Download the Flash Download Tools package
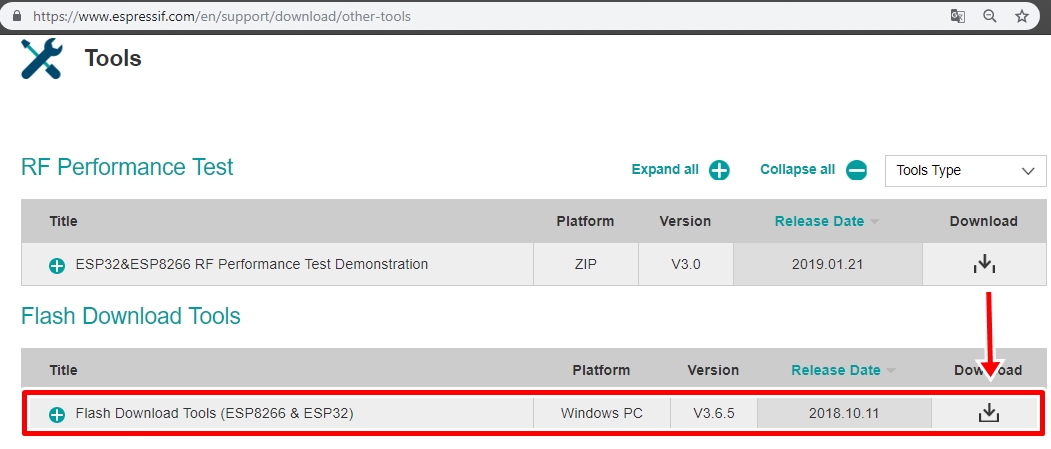Viewport: 1051px width, 449px height. coord(988,413)
